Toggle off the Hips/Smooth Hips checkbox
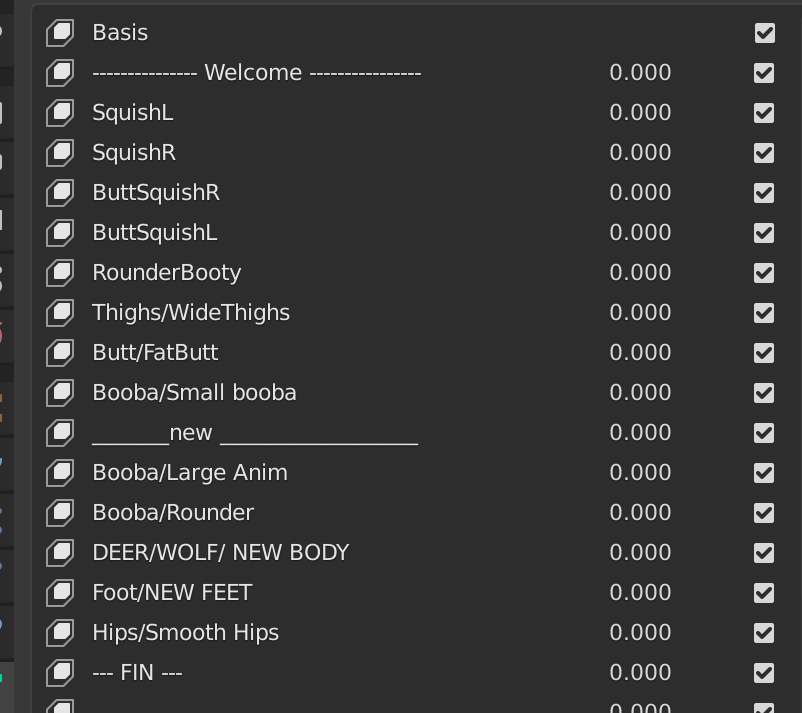 point(764,633)
